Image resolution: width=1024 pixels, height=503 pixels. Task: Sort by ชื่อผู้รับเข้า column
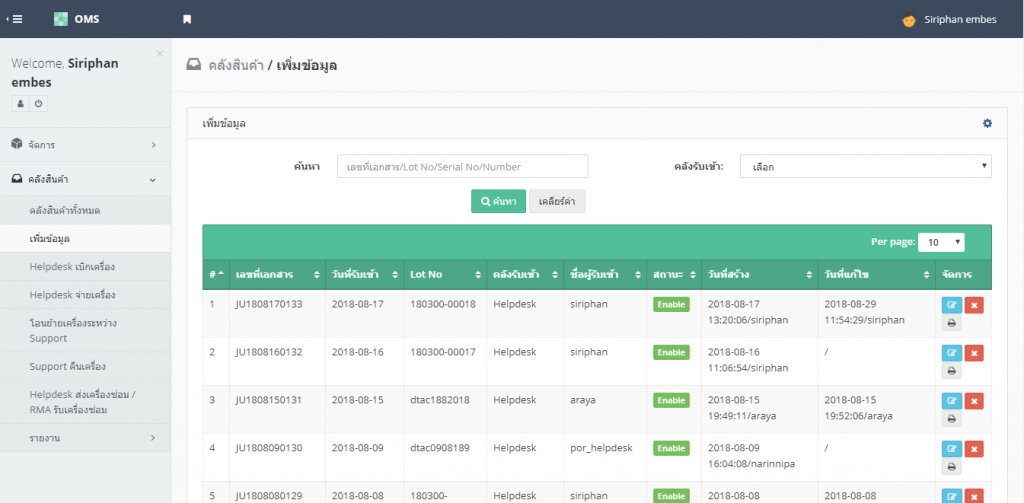tap(605, 275)
